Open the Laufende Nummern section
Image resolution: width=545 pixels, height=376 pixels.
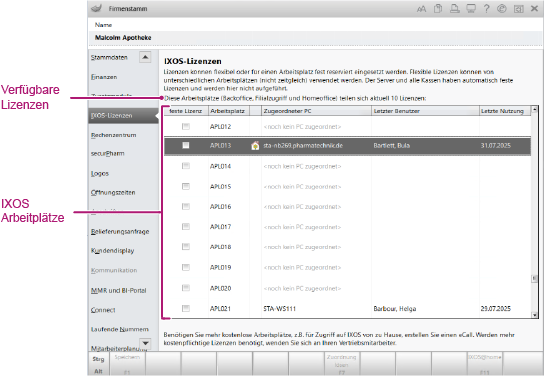click(x=120, y=329)
